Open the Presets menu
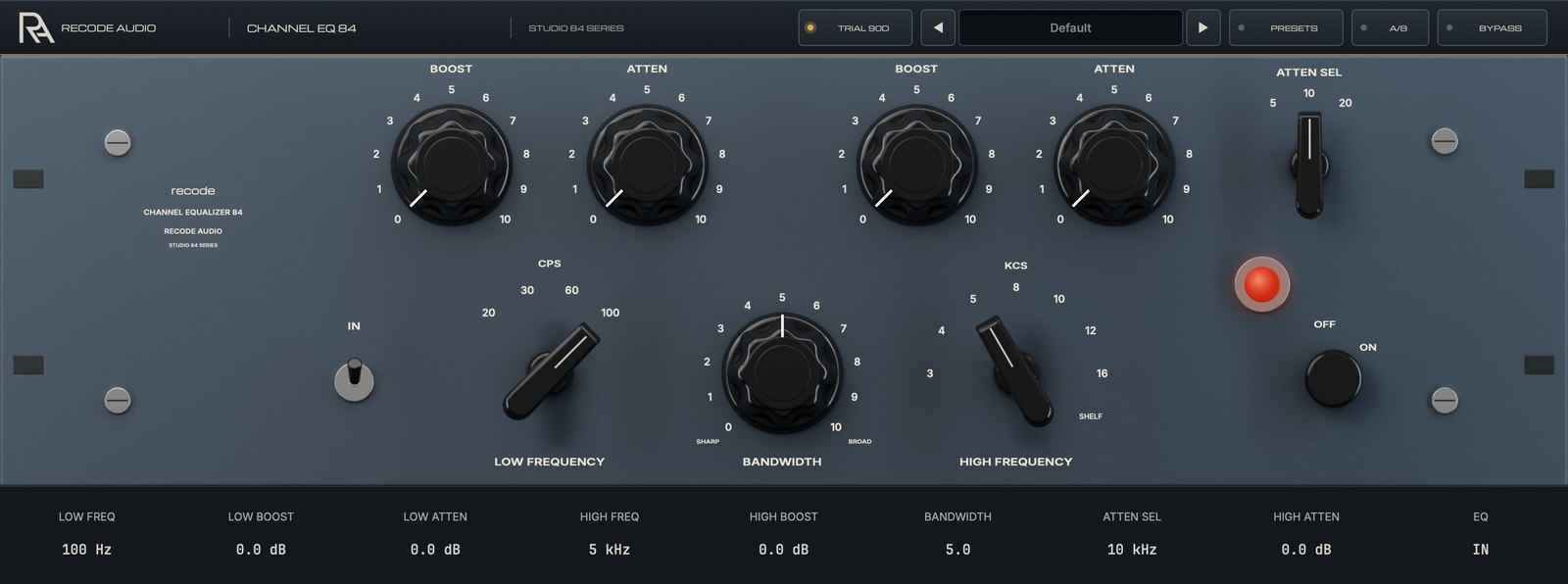 1286,27
